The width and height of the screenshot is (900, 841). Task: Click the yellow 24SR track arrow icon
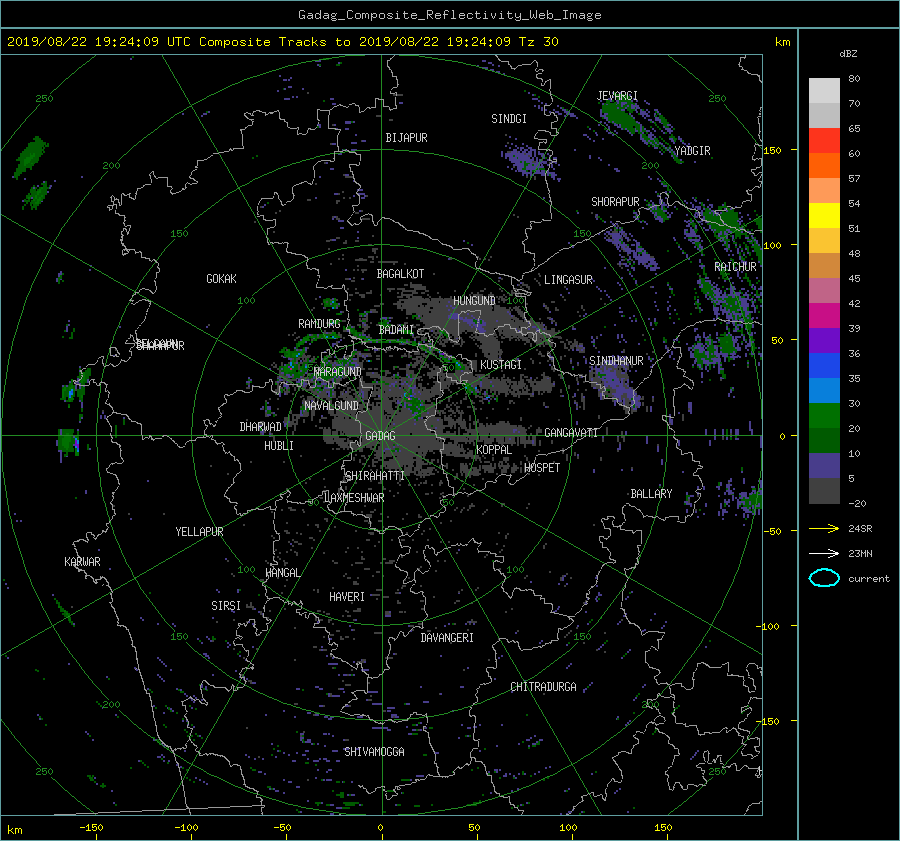point(824,528)
